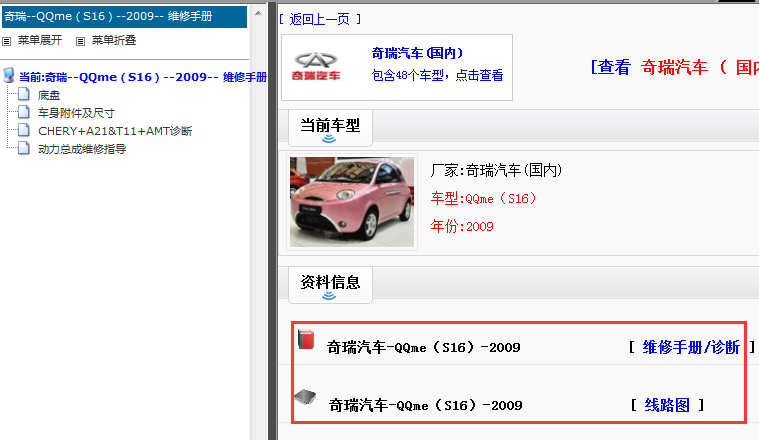The image size is (759, 440).
Task: Click 奇瑞汽车-QQme（S16）-2009 in the 线路图 row
Action: 425,405
